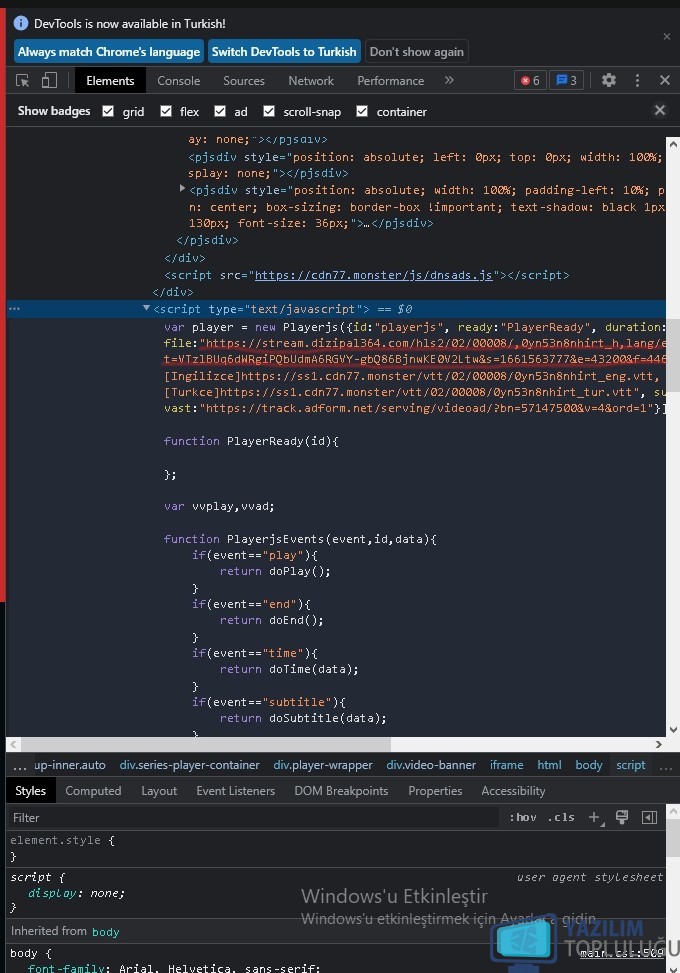
Task: Open the Event Listeners pane tab
Action: (x=236, y=791)
